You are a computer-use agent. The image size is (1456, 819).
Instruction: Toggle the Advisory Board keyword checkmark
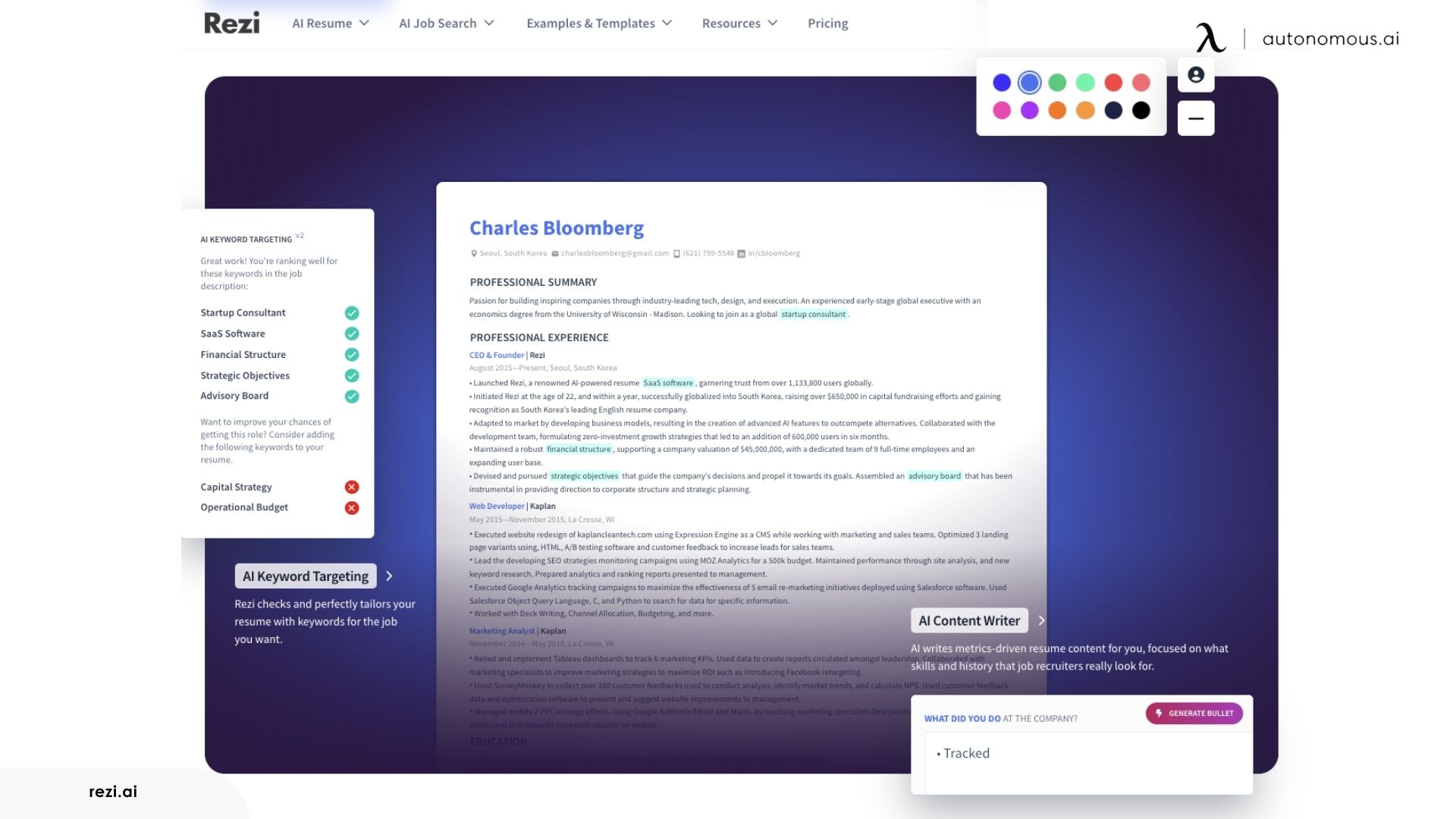pos(350,395)
